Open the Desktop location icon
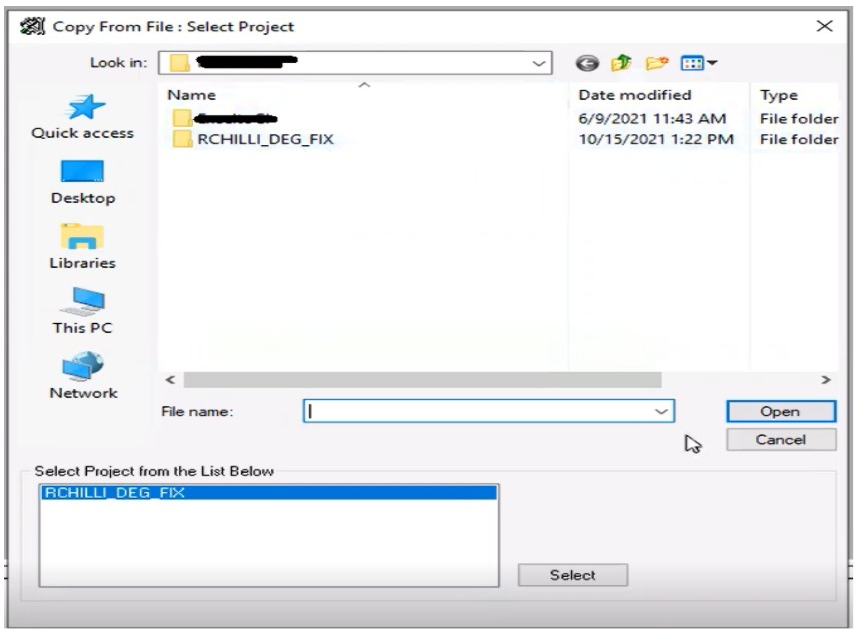Viewport: 854px width, 636px height. 82,171
